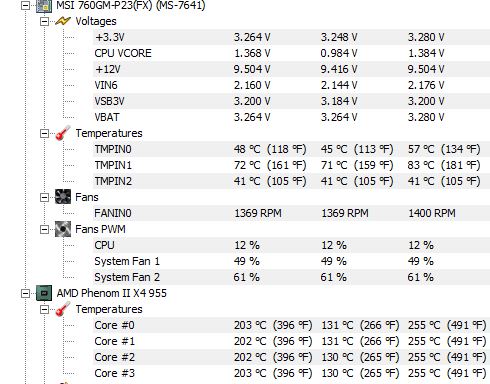Click the Voltages lightning bolt icon

click(x=63, y=21)
